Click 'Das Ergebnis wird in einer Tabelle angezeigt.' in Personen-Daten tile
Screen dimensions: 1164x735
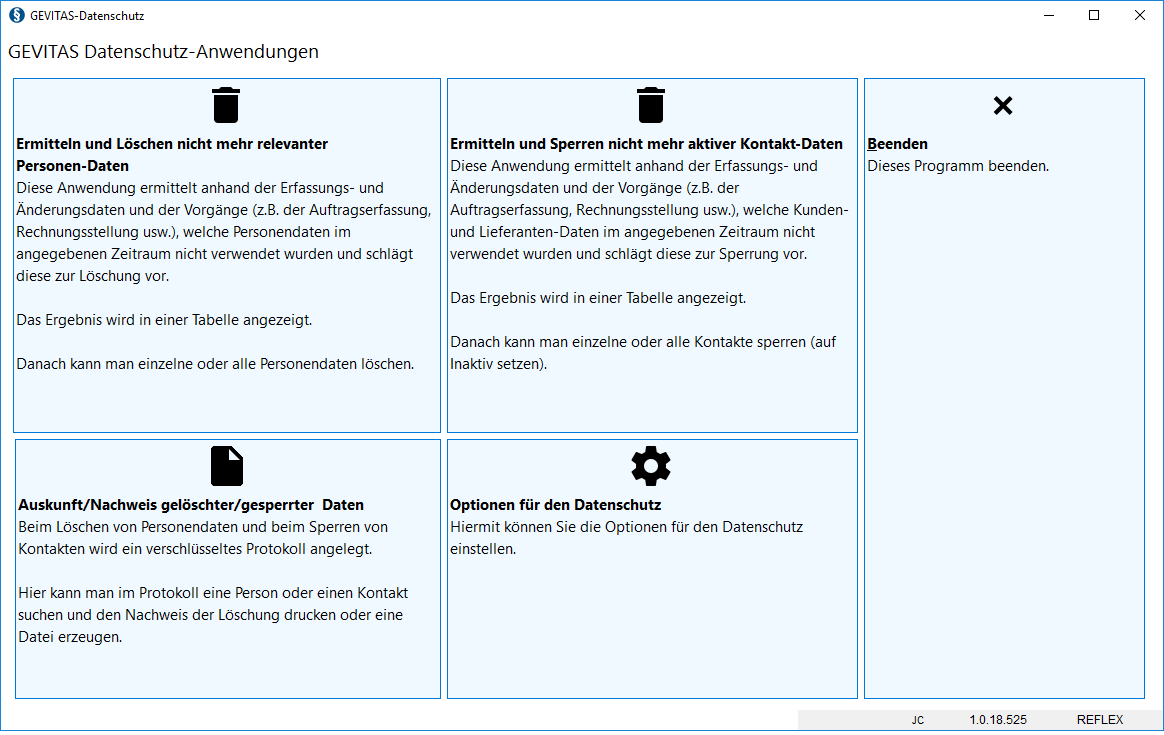click(x=164, y=320)
